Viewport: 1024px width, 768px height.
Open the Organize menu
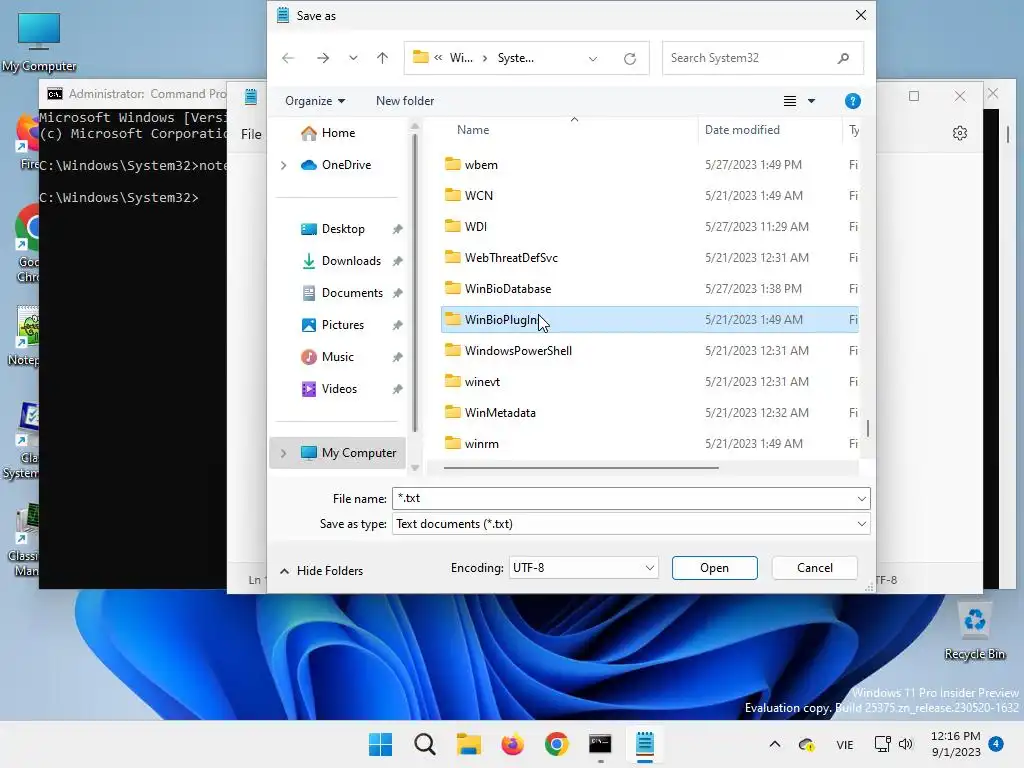[315, 101]
